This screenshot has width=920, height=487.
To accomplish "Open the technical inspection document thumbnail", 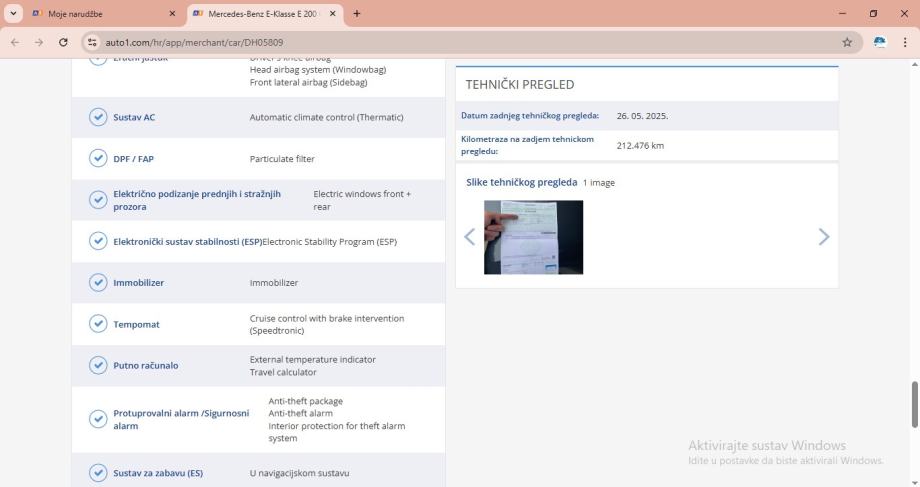I will [x=533, y=237].
